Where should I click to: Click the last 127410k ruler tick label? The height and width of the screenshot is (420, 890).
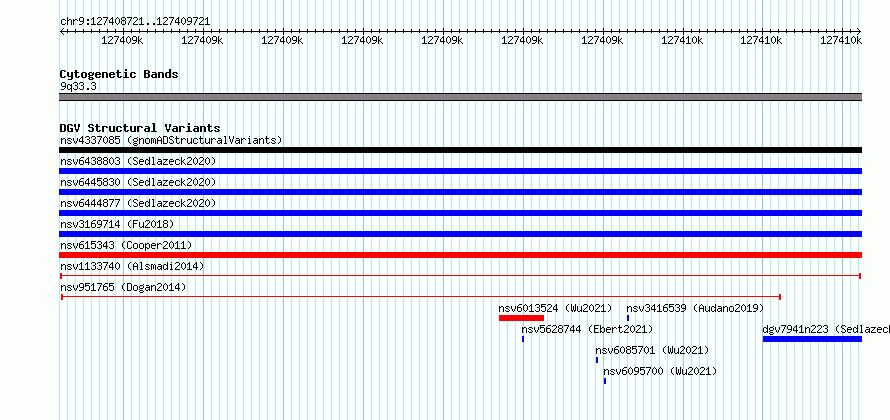[x=842, y=40]
